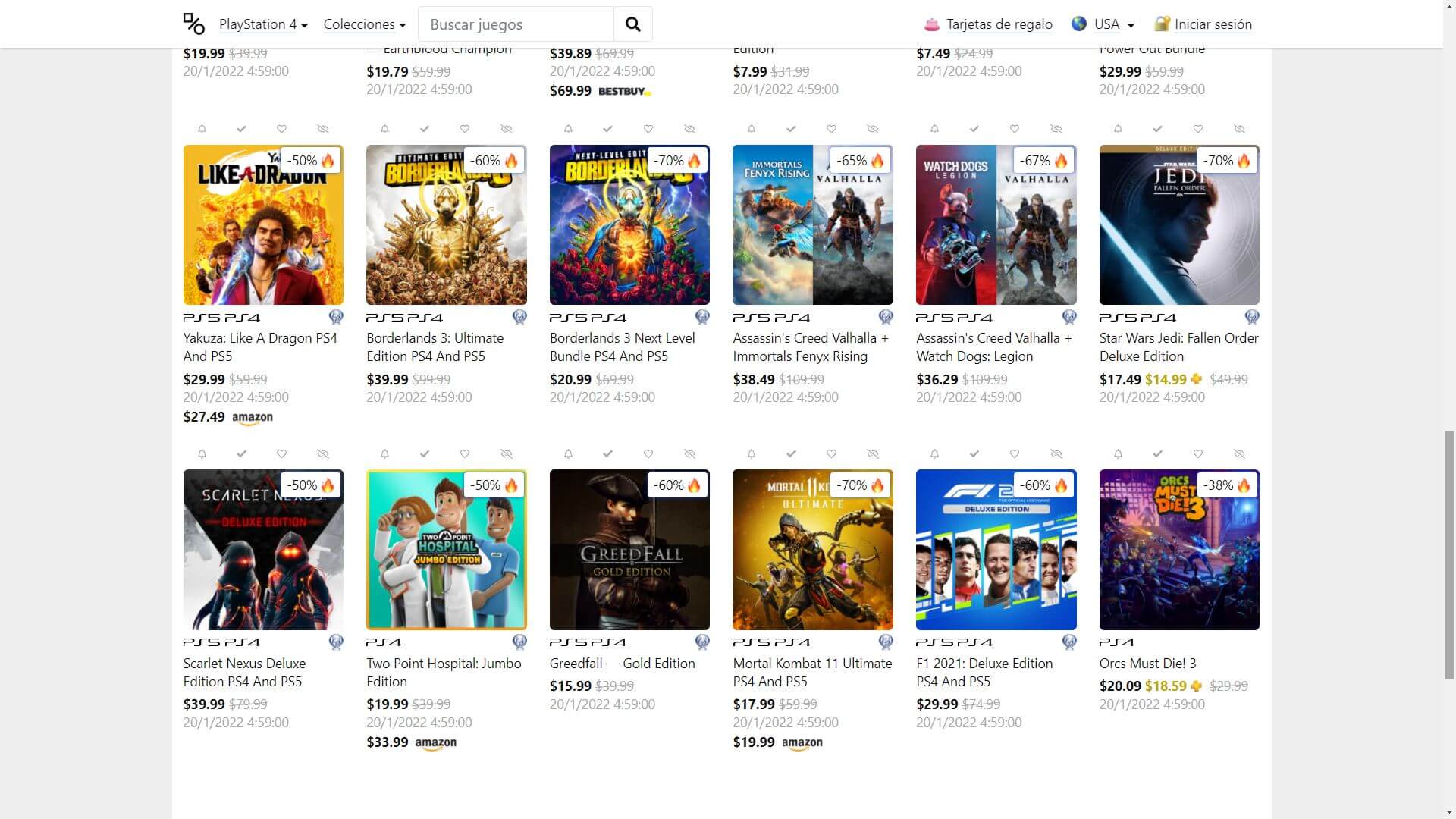Viewport: 1456px width, 819px height.
Task: Open the Greedfall Gold Edition cover thumbnail
Action: coord(629,550)
